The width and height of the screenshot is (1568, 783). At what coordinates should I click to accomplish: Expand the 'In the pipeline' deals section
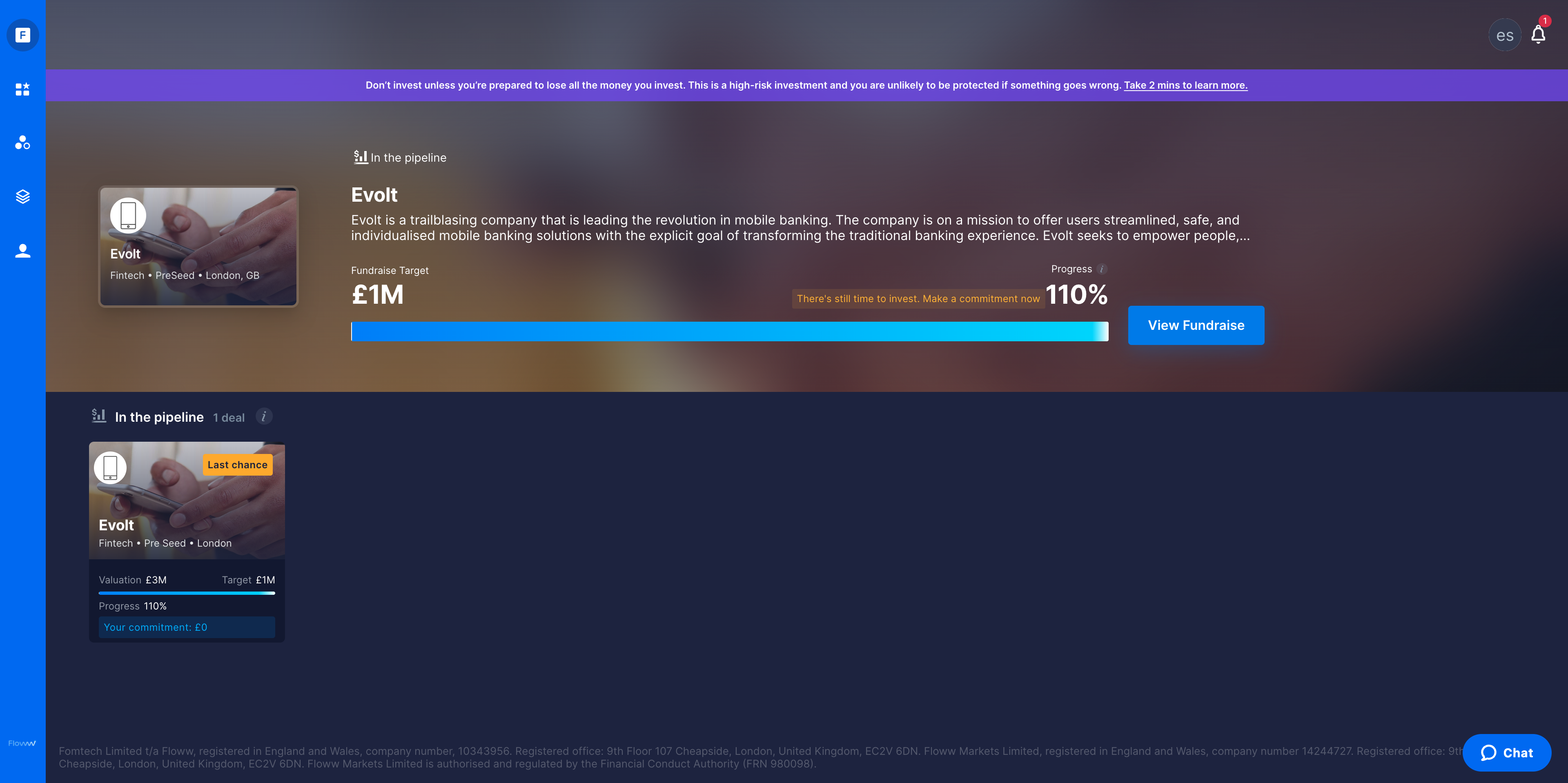point(160,416)
